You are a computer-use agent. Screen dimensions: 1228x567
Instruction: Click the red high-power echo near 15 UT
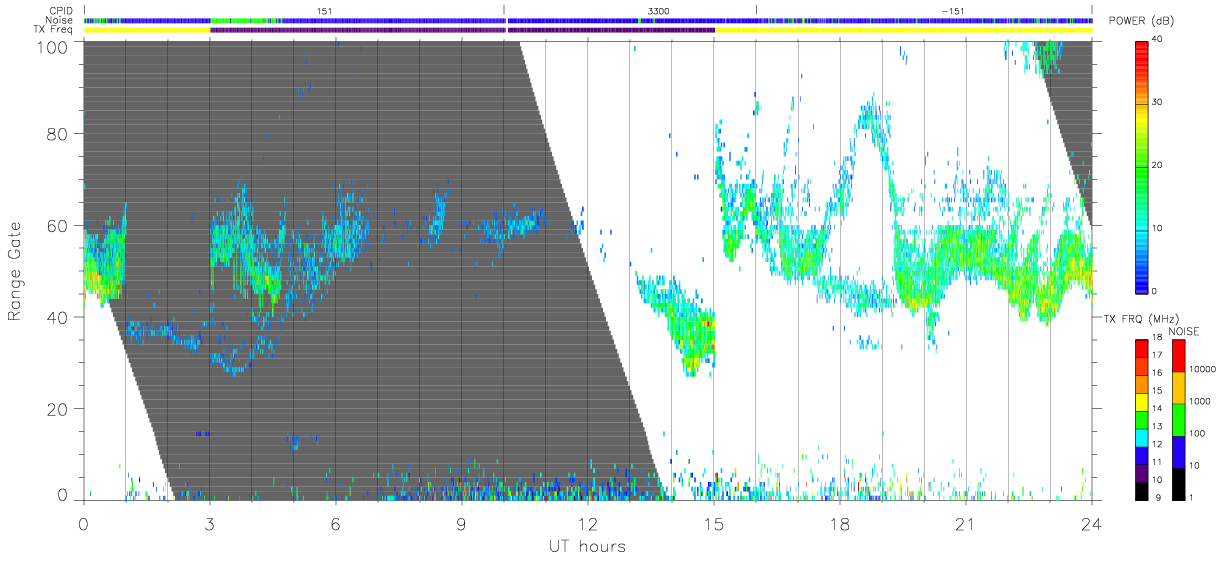pyautogui.click(x=709, y=323)
